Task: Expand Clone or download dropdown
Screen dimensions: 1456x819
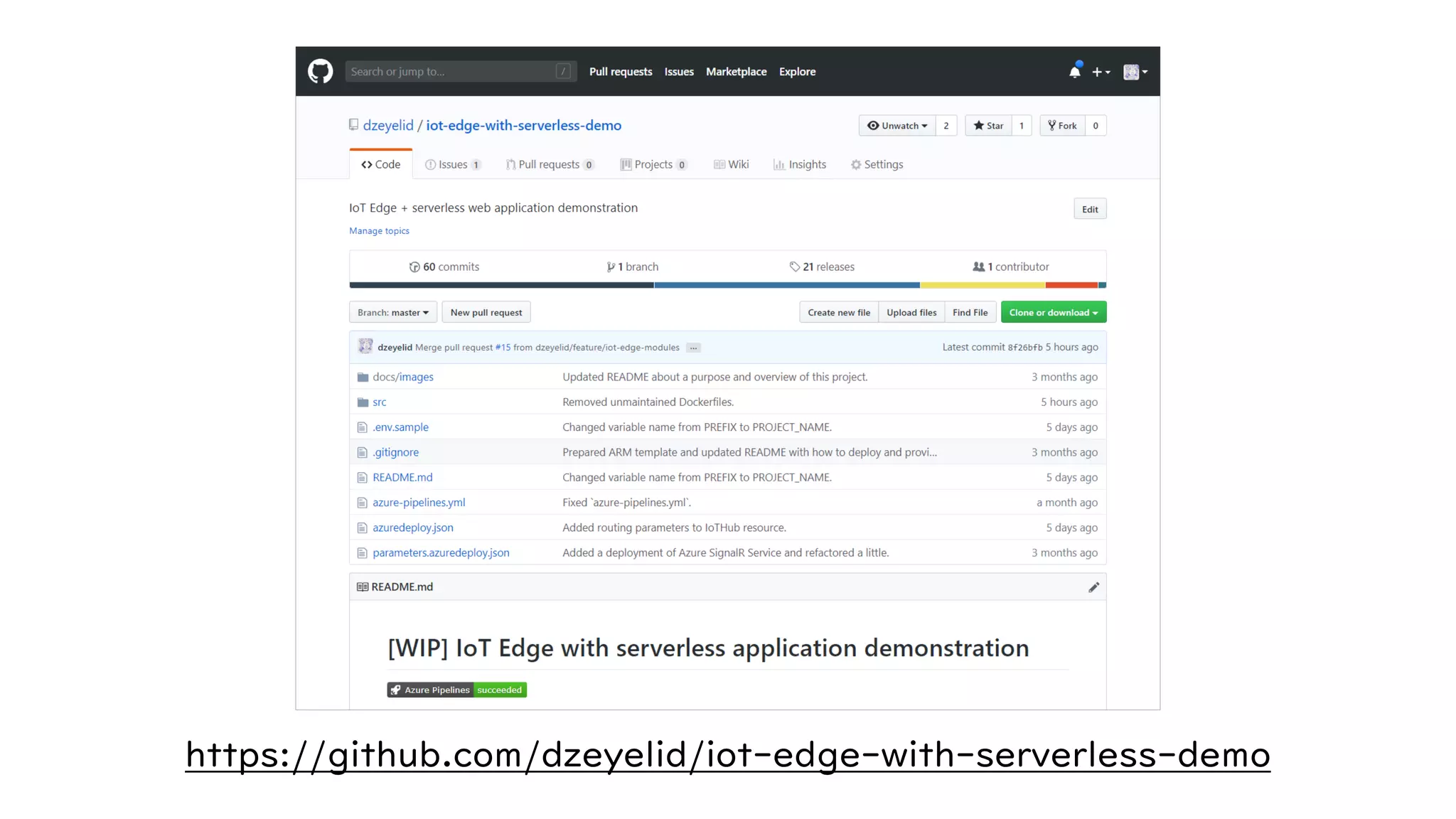Action: point(1054,312)
